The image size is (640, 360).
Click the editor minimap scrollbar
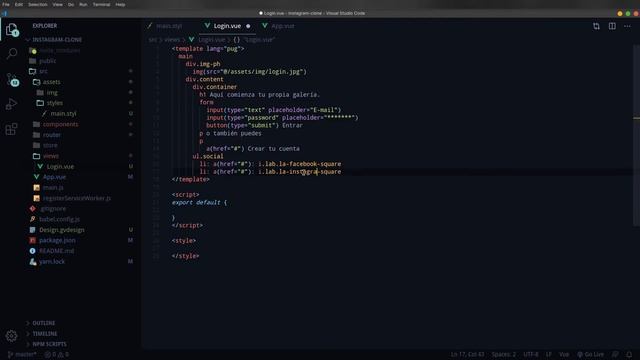pyautogui.click(x=636, y=135)
